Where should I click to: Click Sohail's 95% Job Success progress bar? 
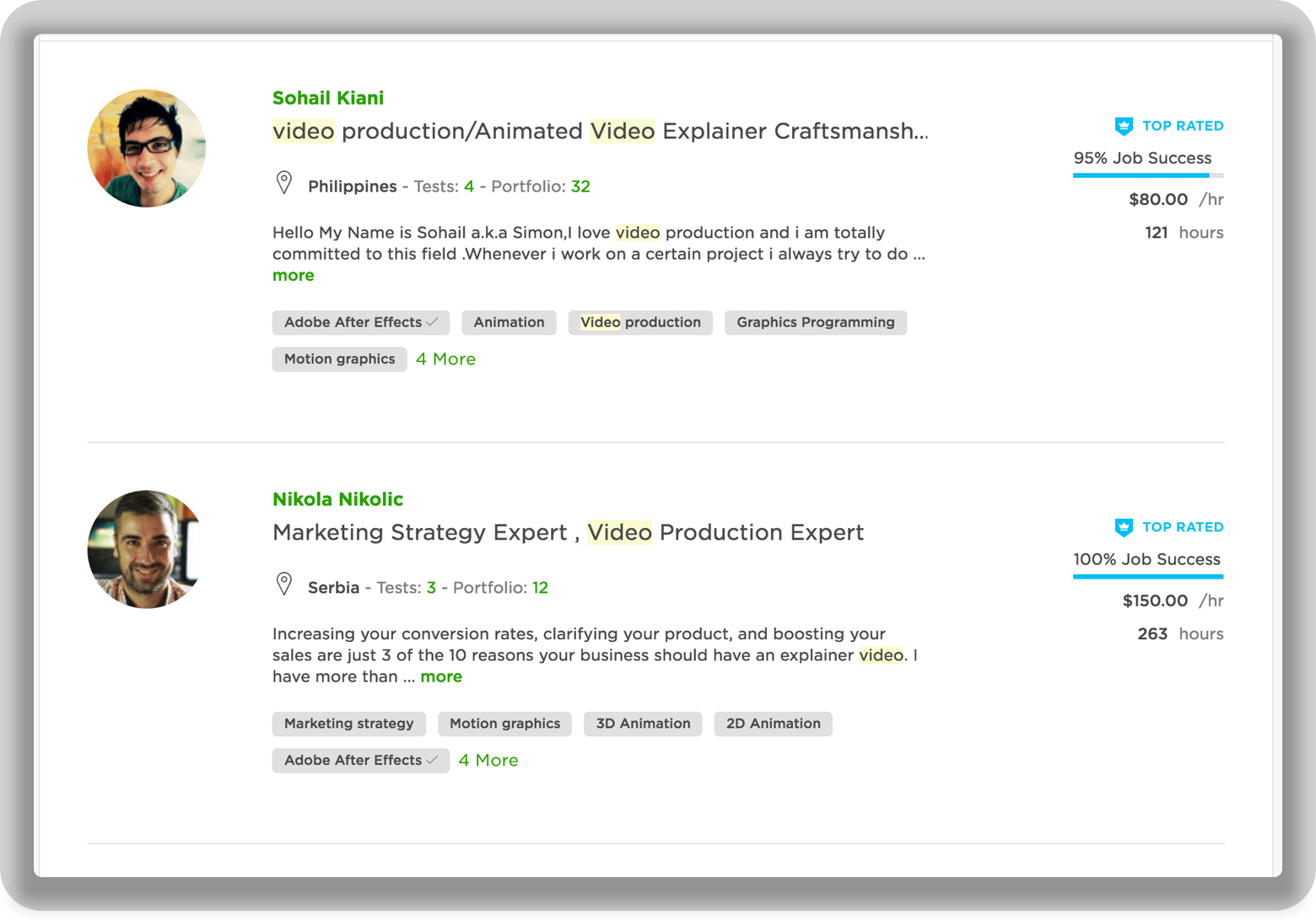pyautogui.click(x=1147, y=175)
